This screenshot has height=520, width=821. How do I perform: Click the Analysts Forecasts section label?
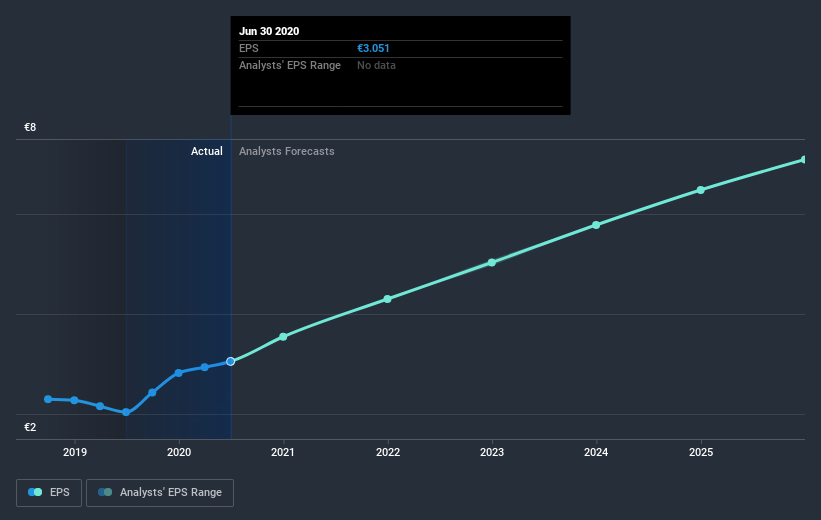[287, 151]
